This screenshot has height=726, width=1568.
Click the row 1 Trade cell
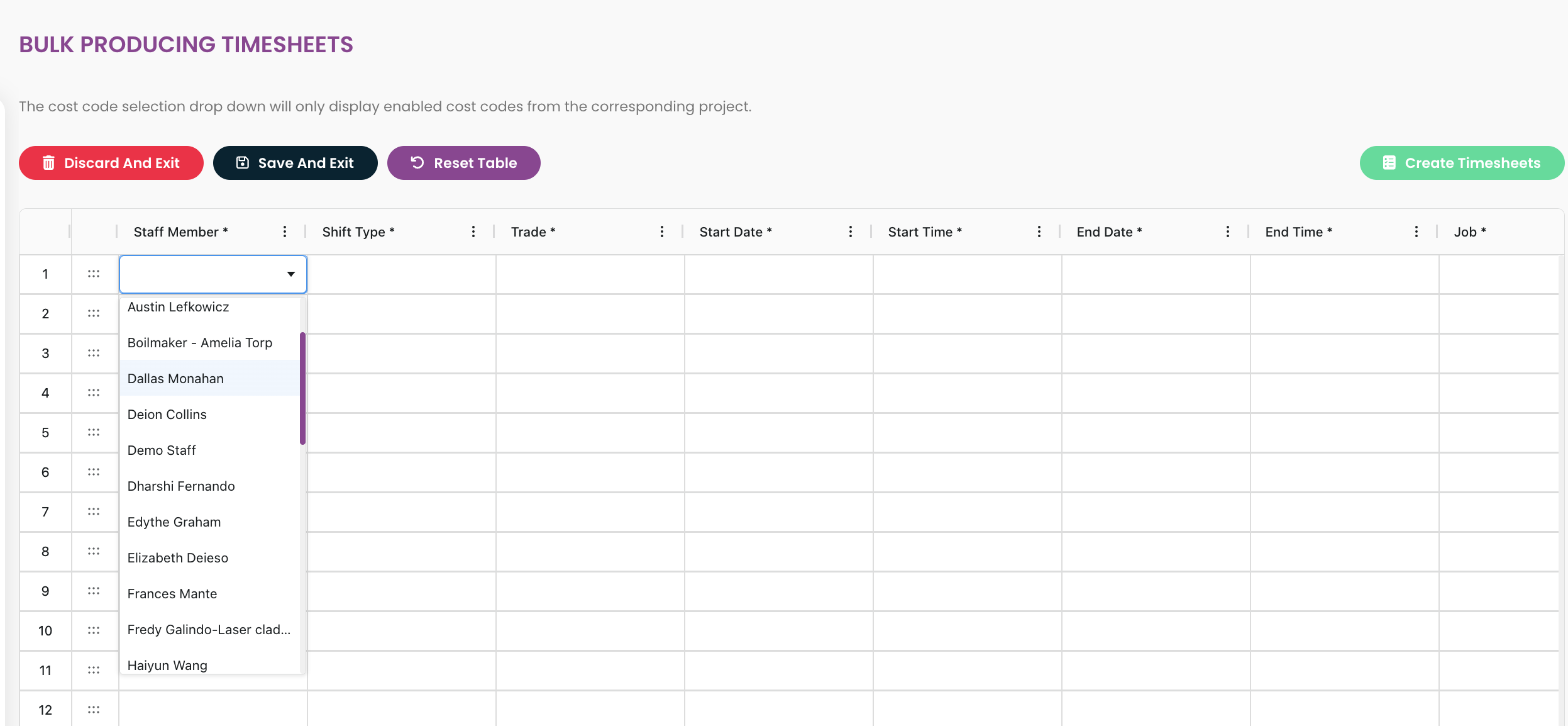point(590,274)
